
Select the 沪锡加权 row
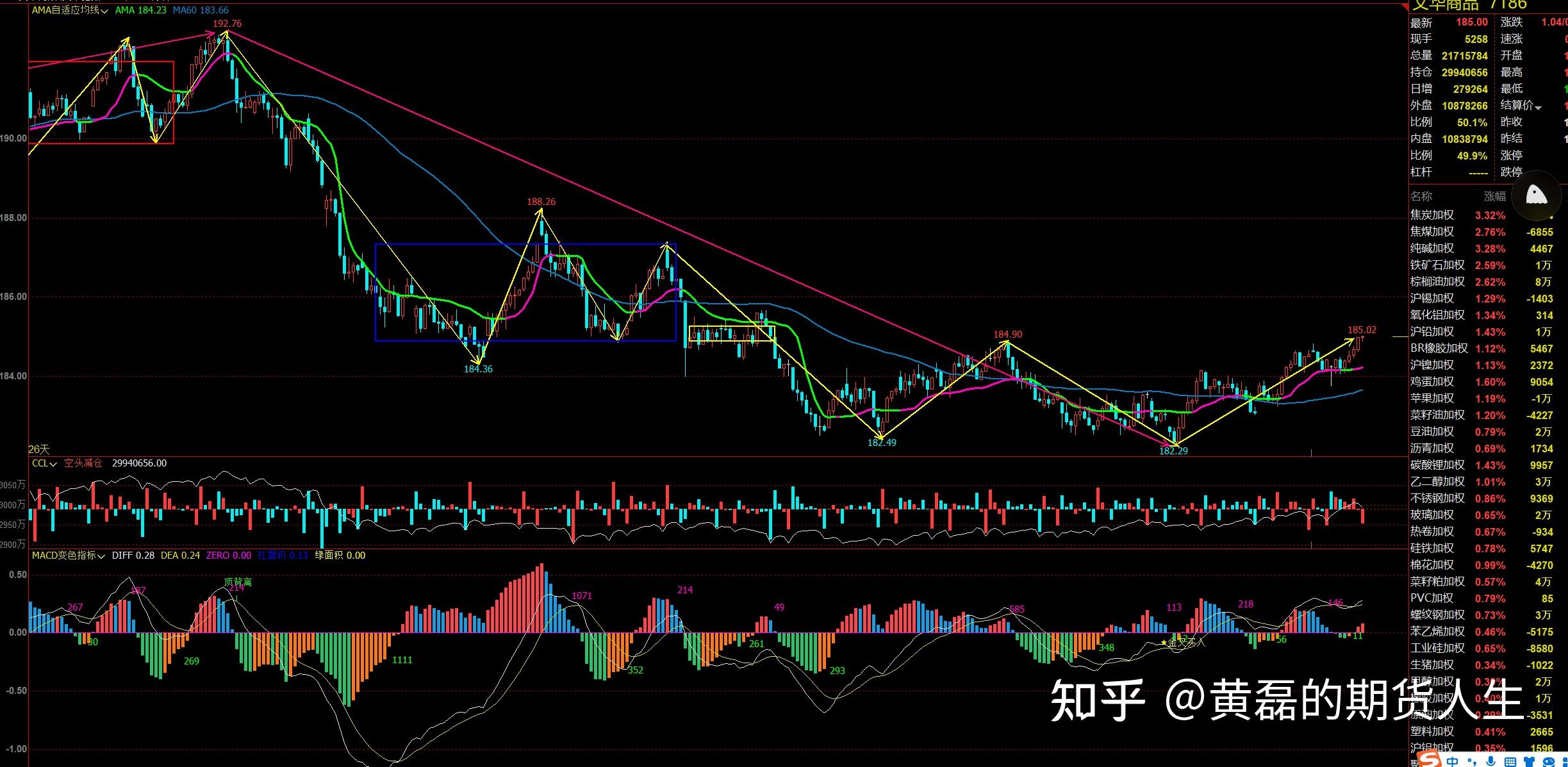(1481, 299)
